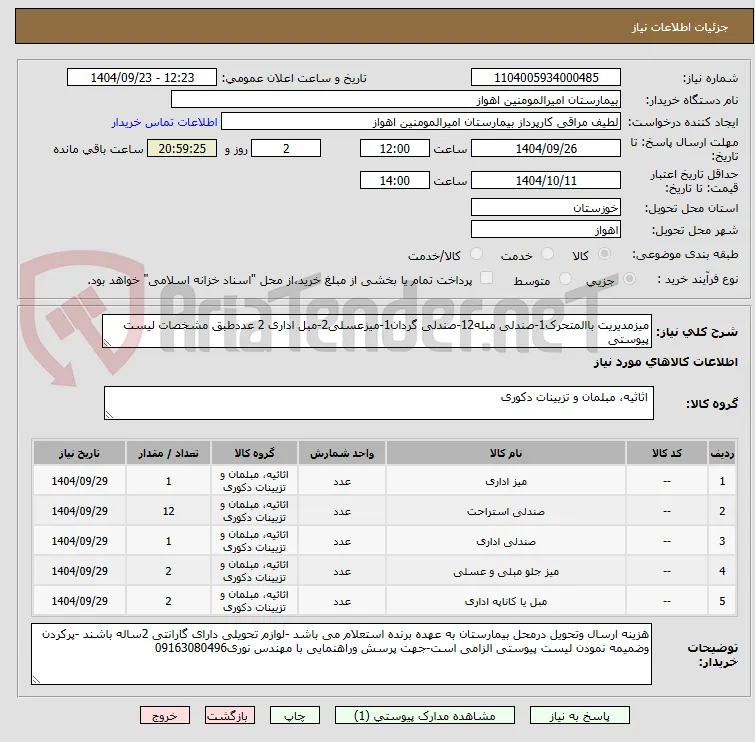
Task: Click the واحد شمارش column header
Action: pyautogui.click(x=342, y=453)
